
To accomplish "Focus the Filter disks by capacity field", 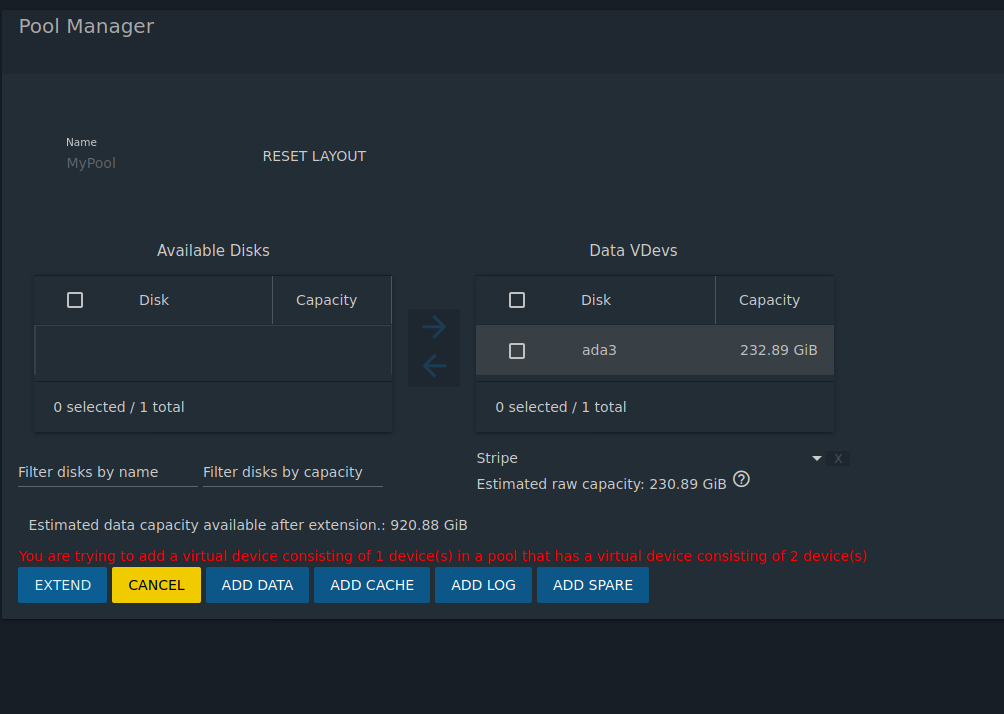I will tap(292, 472).
